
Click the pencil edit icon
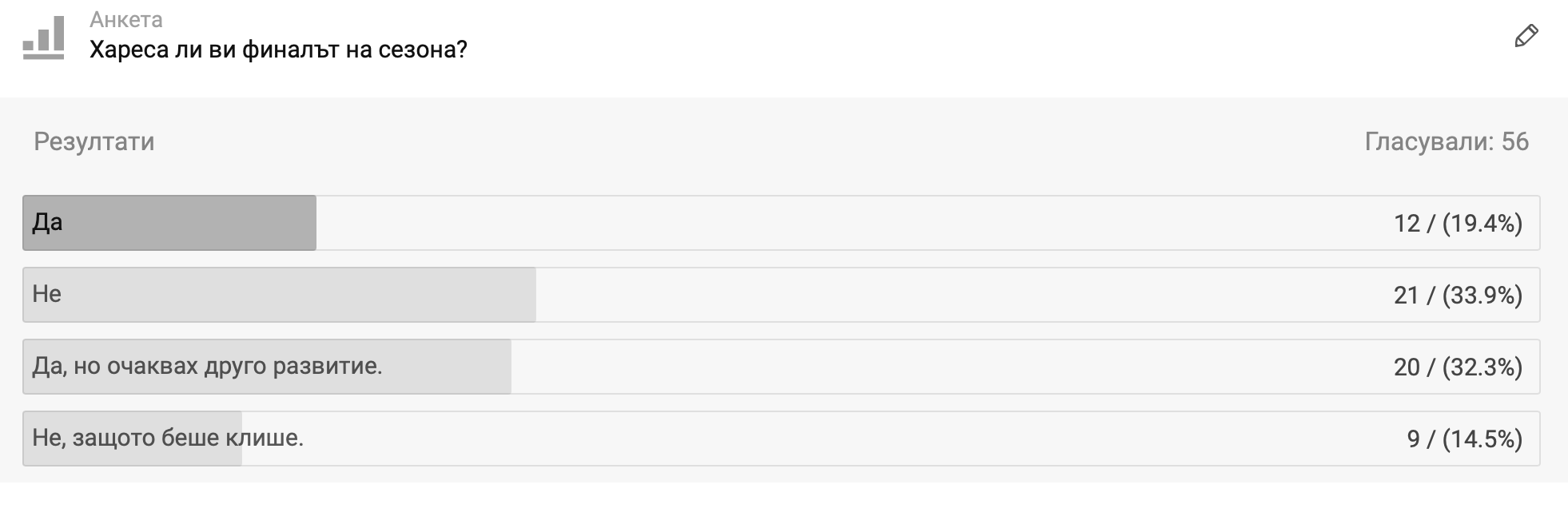click(x=1526, y=37)
